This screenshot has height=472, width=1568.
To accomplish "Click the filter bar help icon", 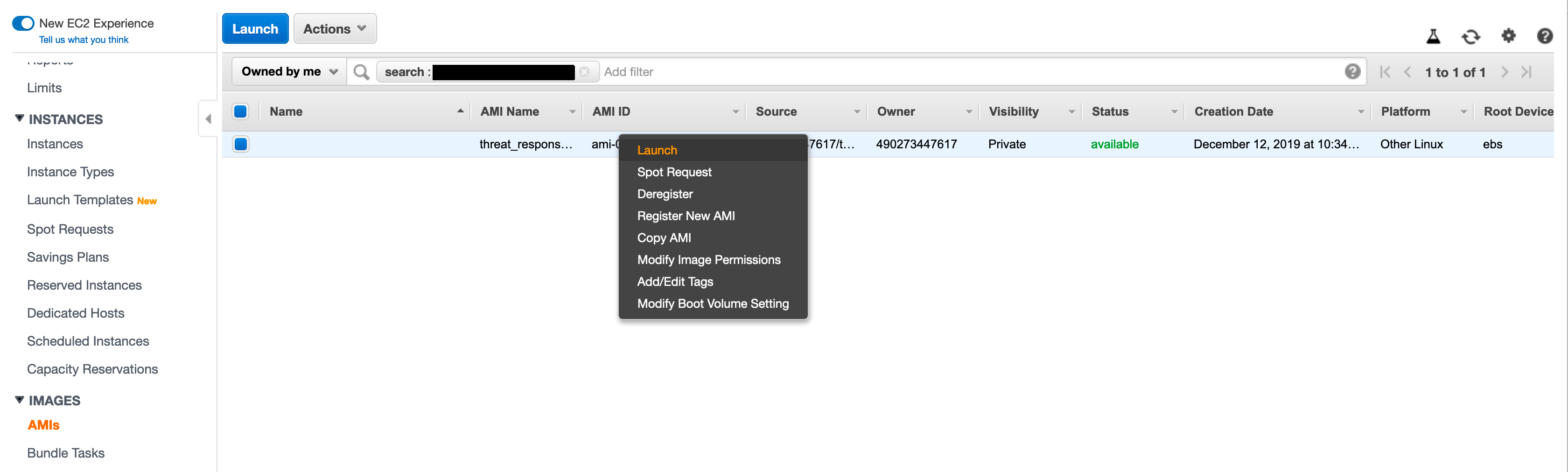I will [1352, 72].
